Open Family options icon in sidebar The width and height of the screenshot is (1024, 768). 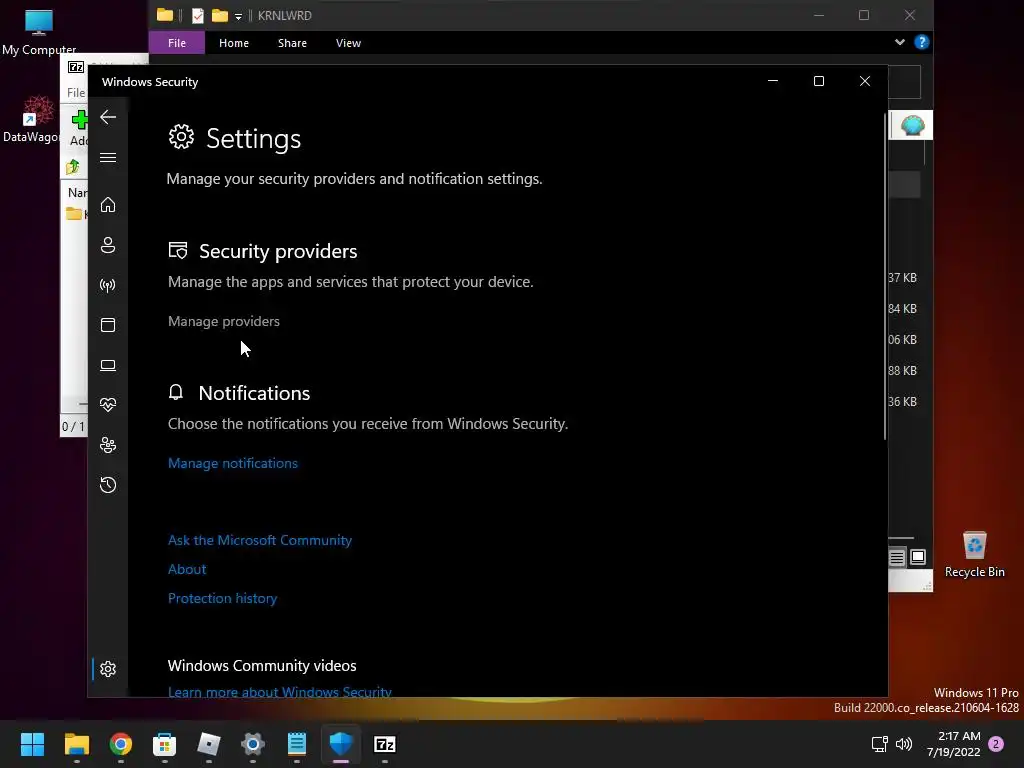tap(108, 445)
